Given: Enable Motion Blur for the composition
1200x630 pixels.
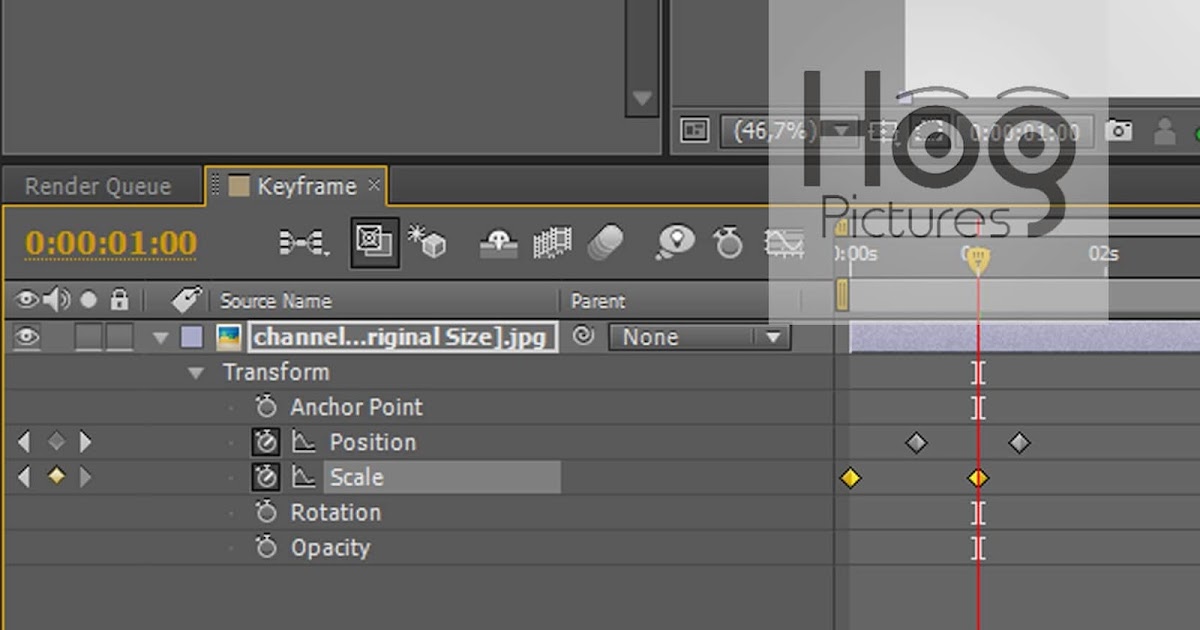Looking at the screenshot, I should 605,240.
